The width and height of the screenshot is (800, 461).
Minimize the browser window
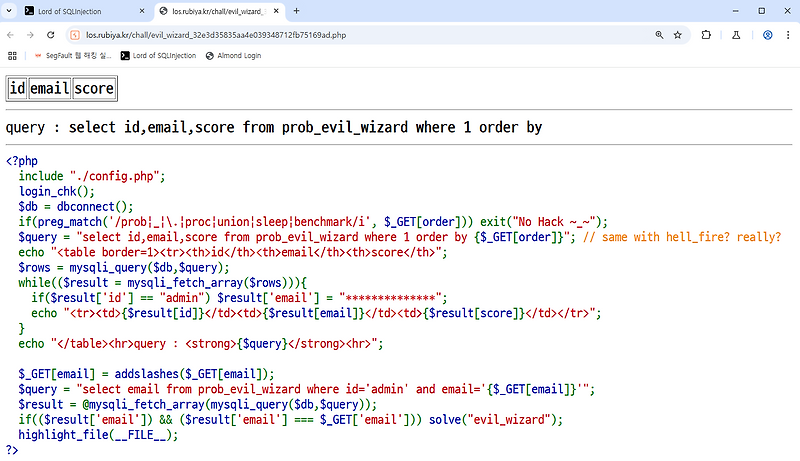735,11
